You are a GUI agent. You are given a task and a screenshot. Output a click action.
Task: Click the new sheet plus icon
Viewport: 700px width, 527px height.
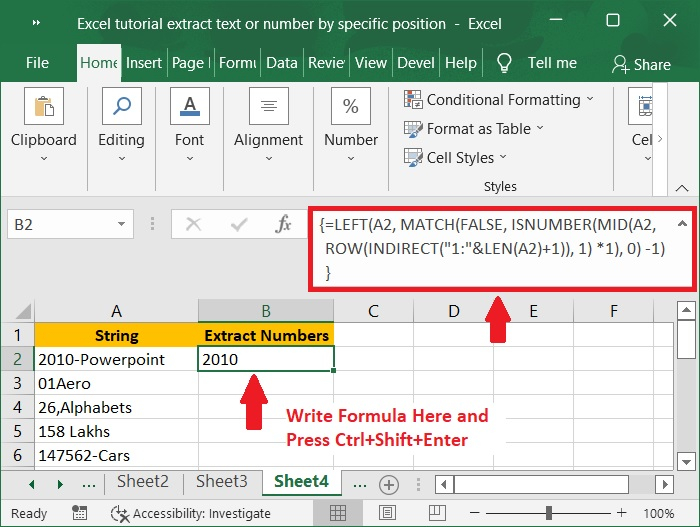click(x=389, y=484)
